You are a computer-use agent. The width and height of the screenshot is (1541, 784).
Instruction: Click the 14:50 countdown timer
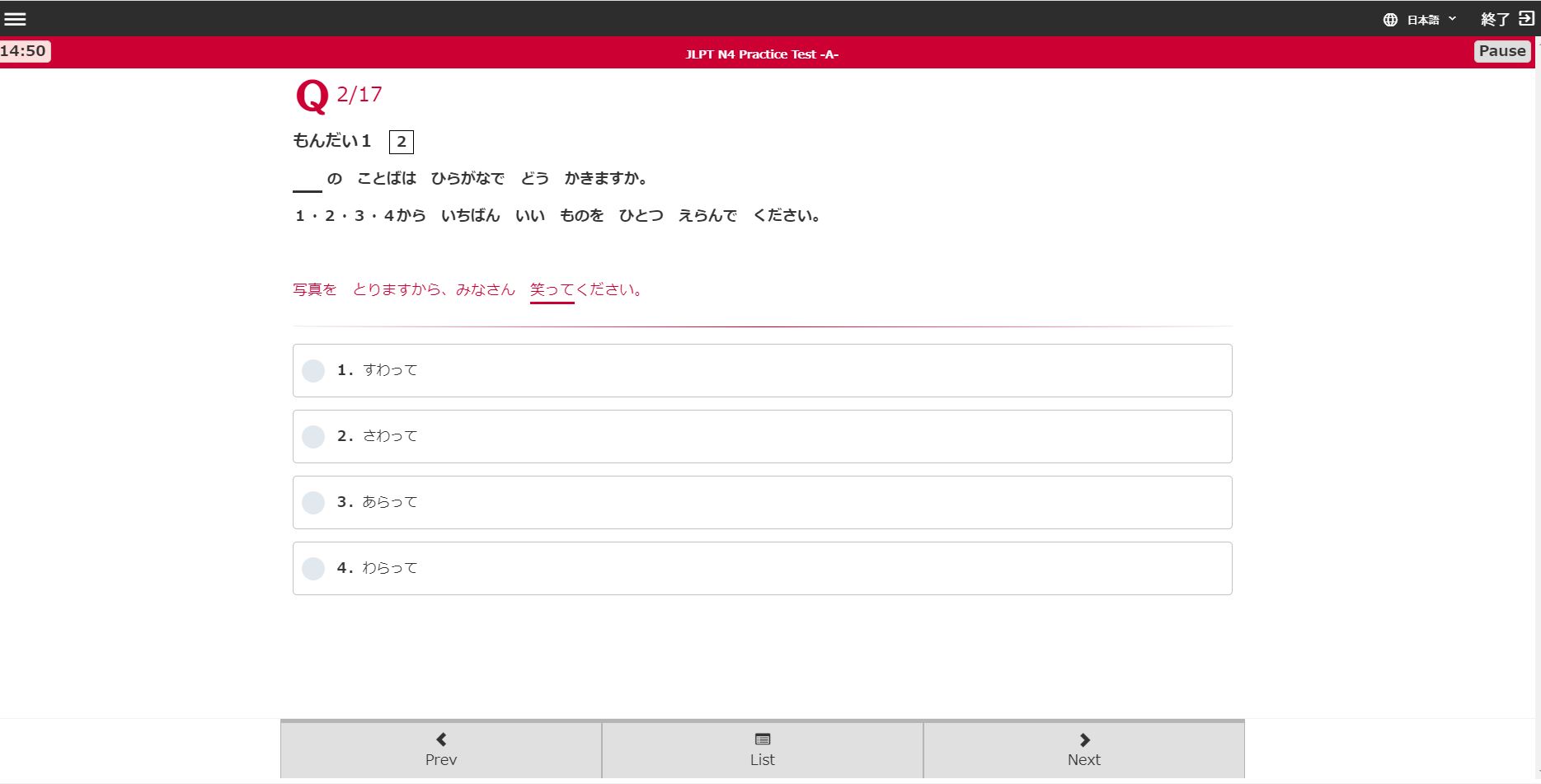click(x=24, y=51)
